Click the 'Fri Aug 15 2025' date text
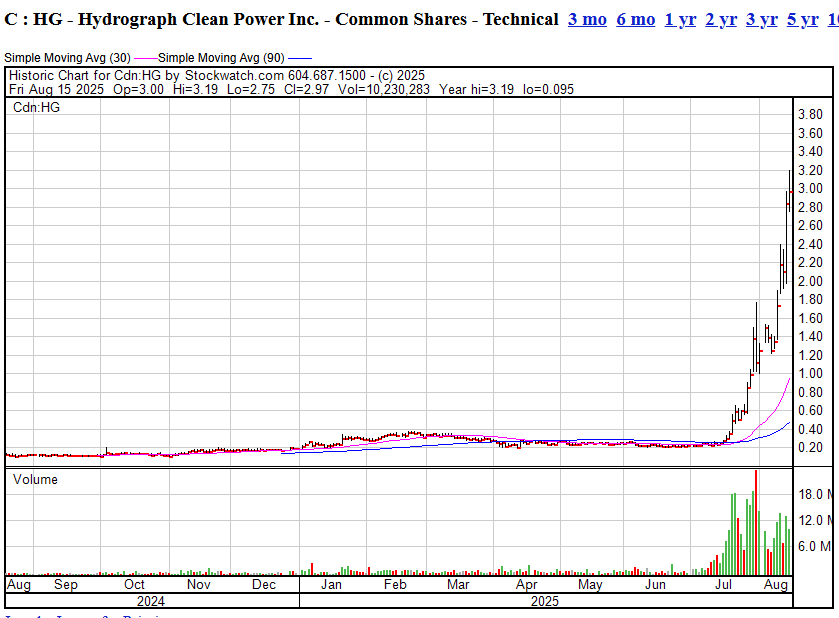Screen dimensions: 839x618 [56, 89]
